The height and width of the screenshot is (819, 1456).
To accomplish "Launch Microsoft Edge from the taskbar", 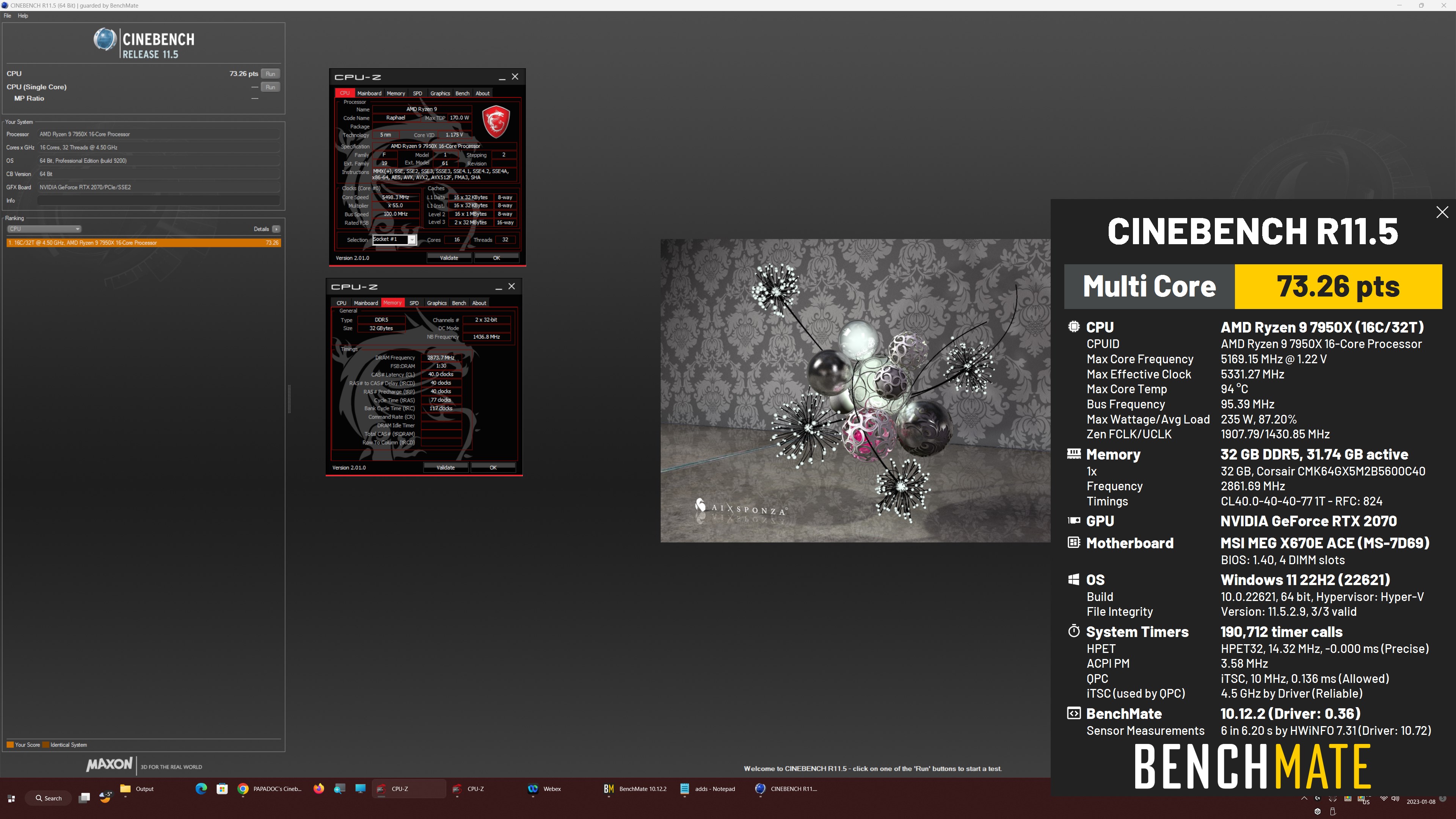I will point(201,789).
